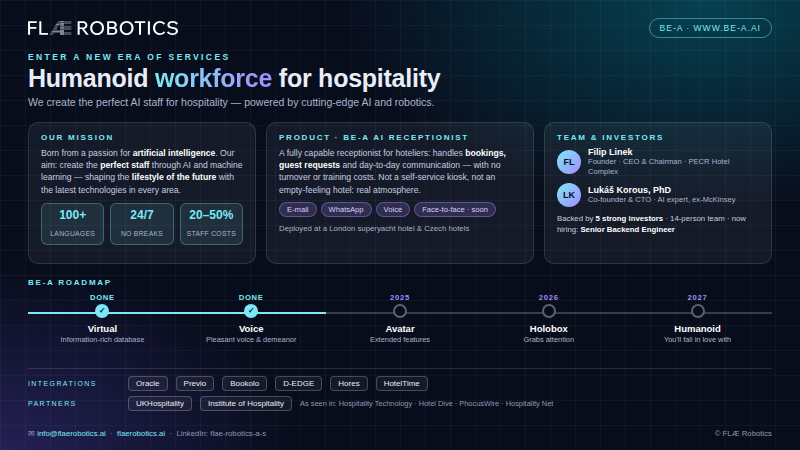800x450 pixels.
Task: Click the Avatar roadmap title
Action: [x=399, y=329]
